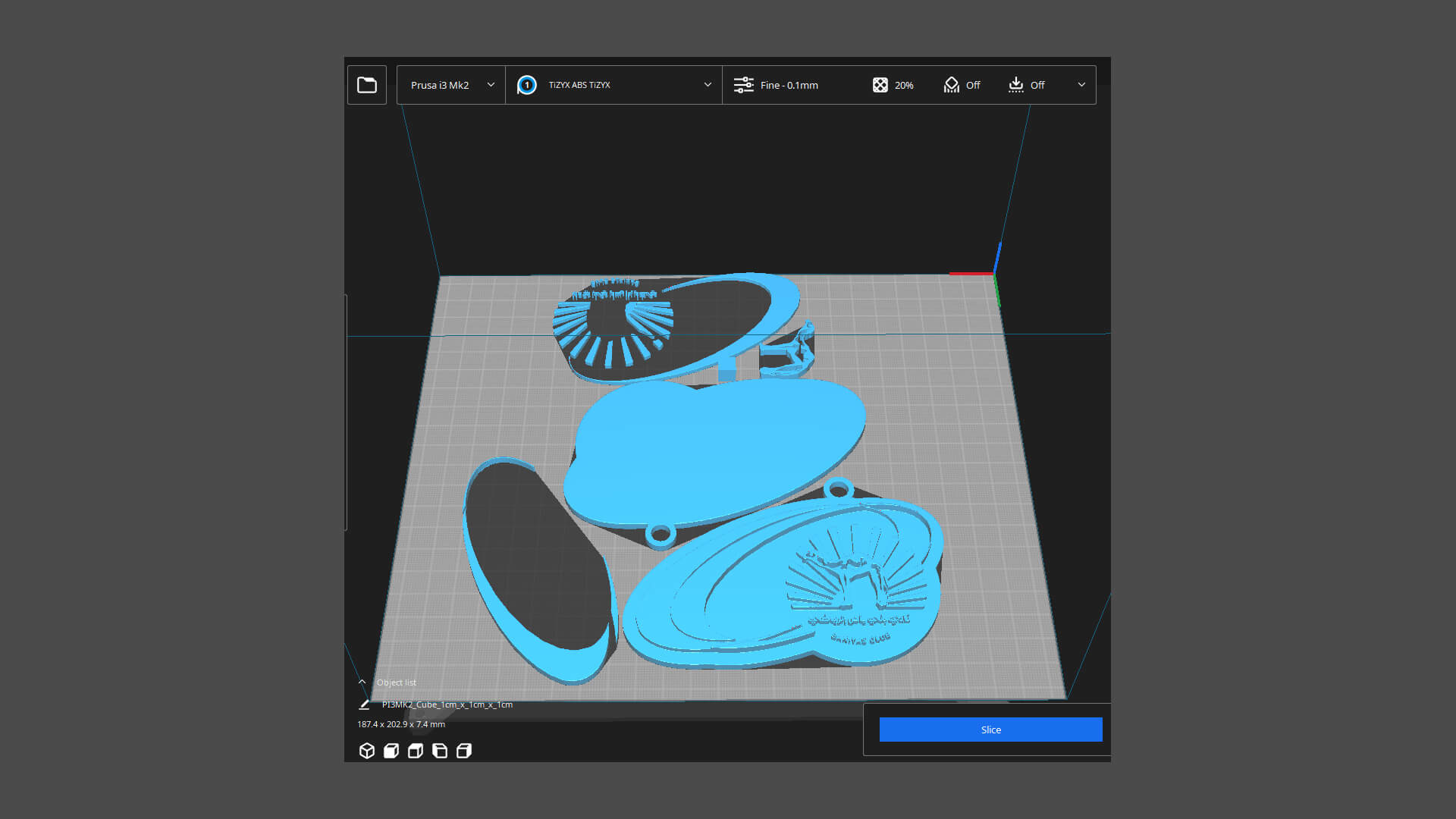
Task: Select the front view cube icon
Action: (x=391, y=751)
